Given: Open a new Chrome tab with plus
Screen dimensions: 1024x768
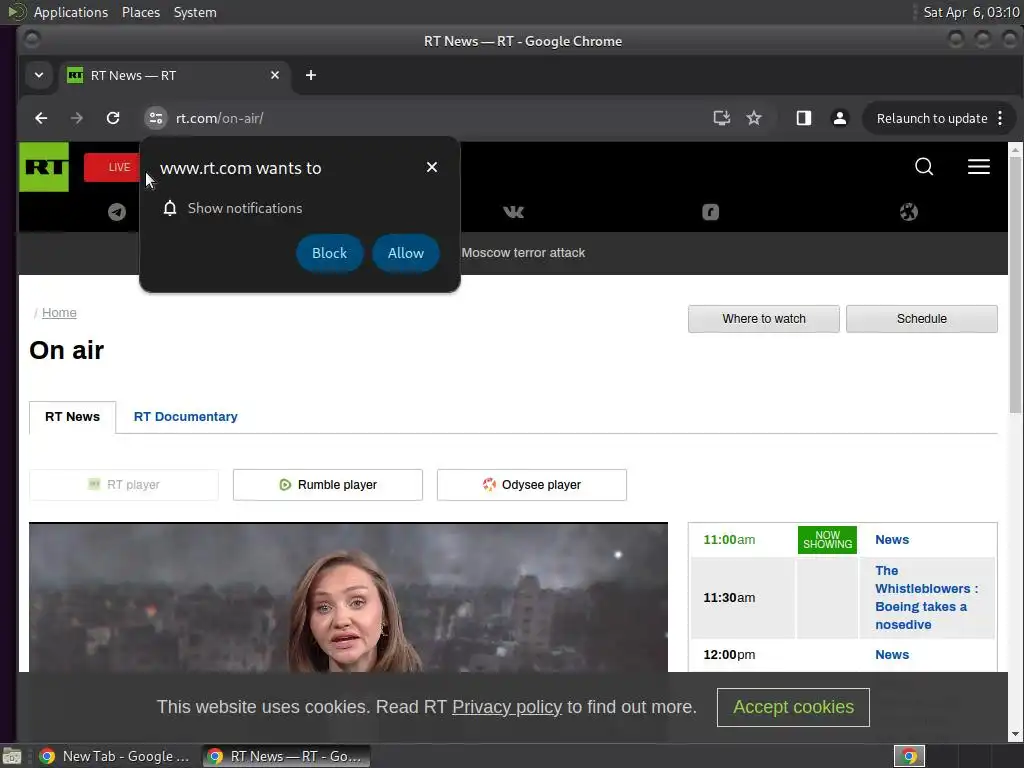Looking at the screenshot, I should 311,75.
